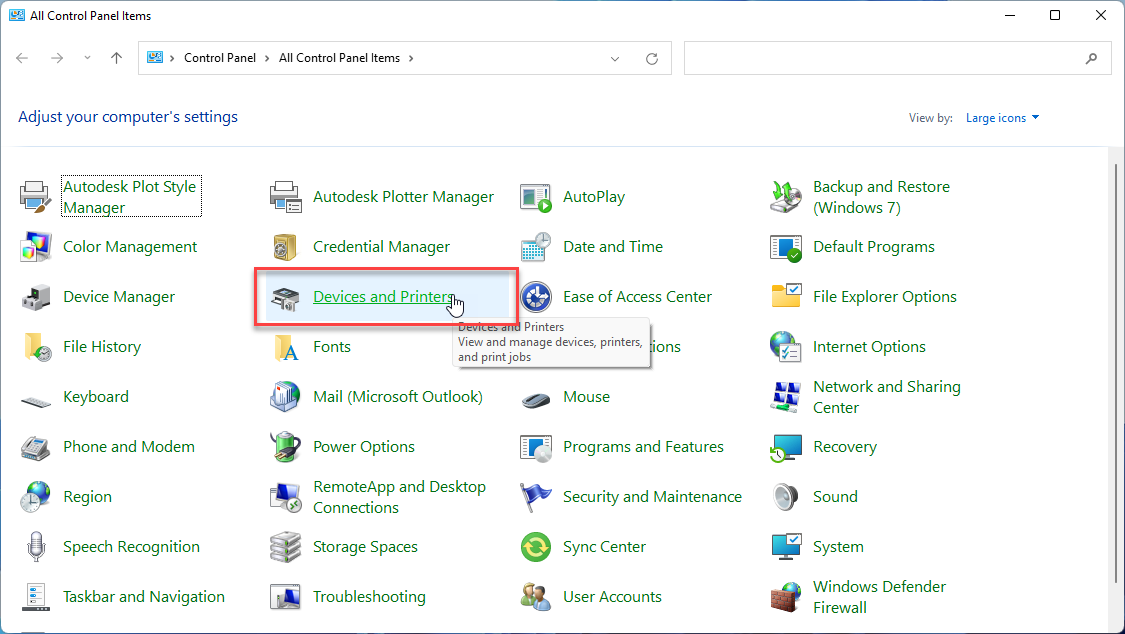Open the Windows Defender Firewall link
The width and height of the screenshot is (1125, 634).
(879, 597)
